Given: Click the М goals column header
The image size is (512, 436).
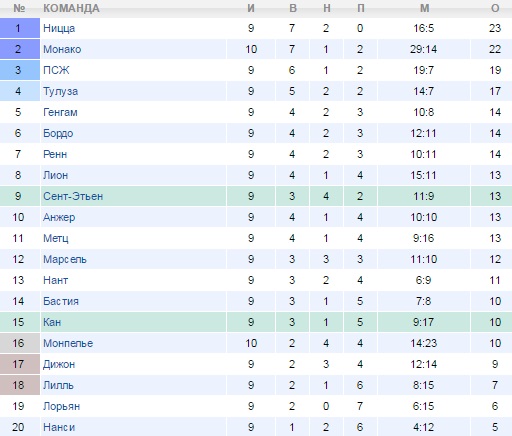Looking at the screenshot, I should pyautogui.click(x=424, y=8).
